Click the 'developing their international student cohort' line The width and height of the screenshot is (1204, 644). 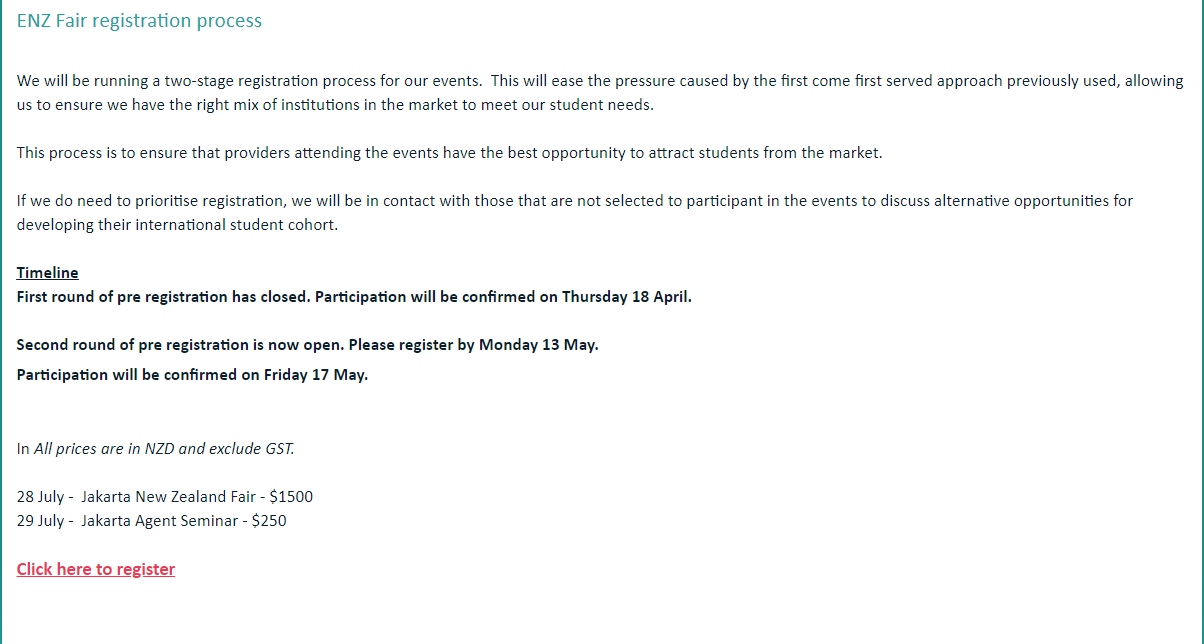[x=178, y=225]
